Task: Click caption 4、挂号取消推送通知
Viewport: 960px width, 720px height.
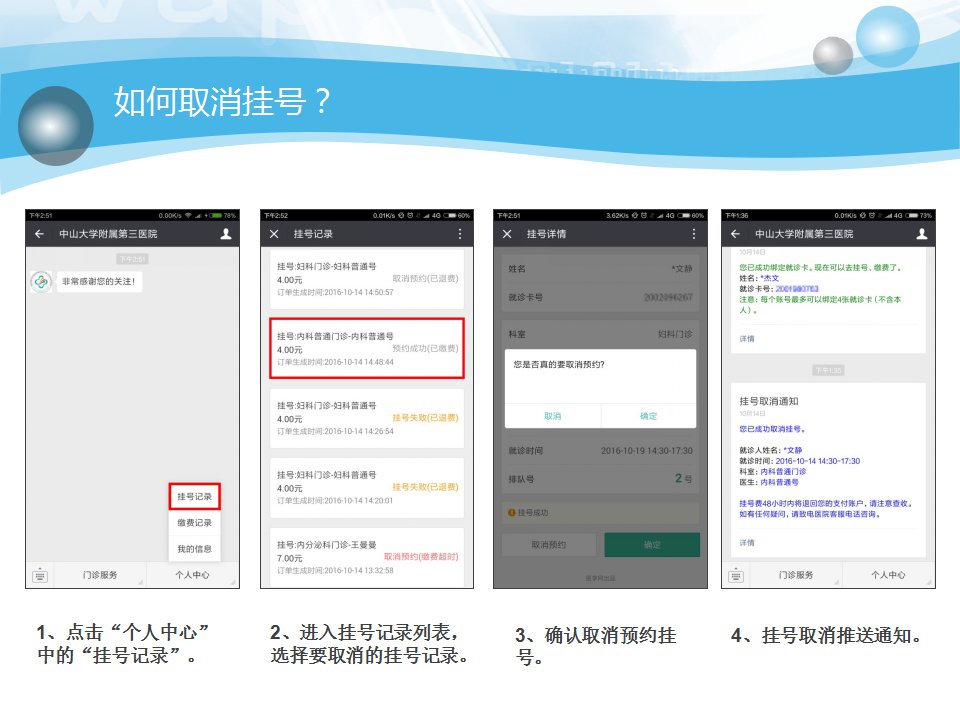Action: (x=827, y=636)
